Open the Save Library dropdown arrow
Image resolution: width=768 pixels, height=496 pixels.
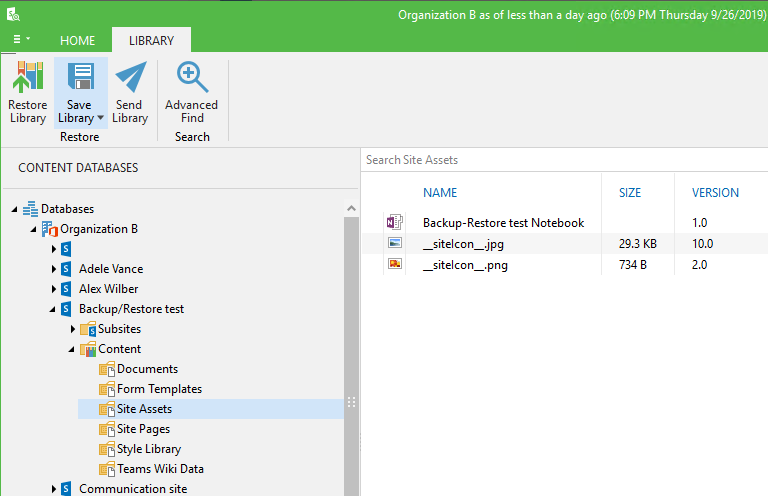click(100, 118)
